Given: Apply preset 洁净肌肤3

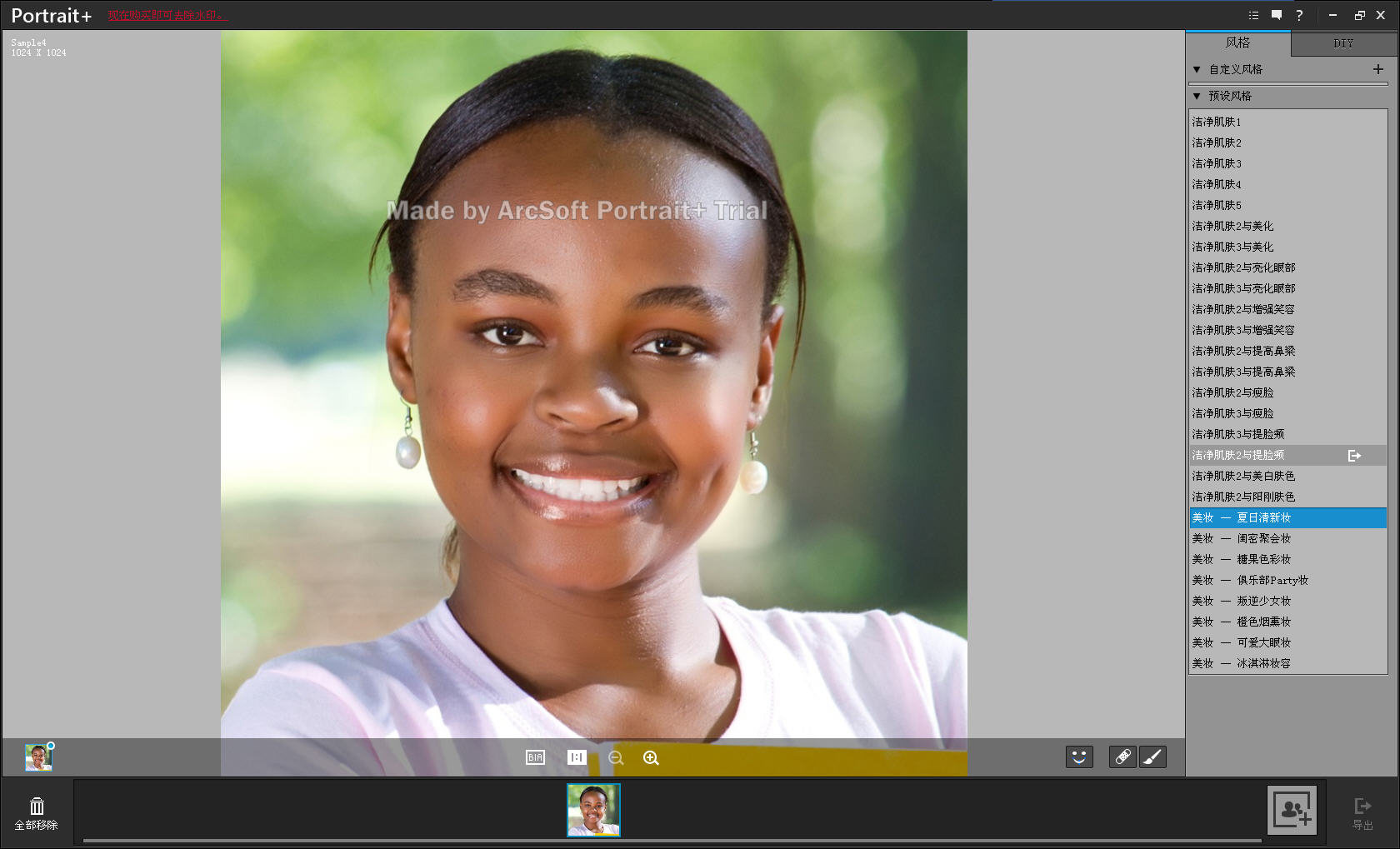Looking at the screenshot, I should click(1287, 163).
